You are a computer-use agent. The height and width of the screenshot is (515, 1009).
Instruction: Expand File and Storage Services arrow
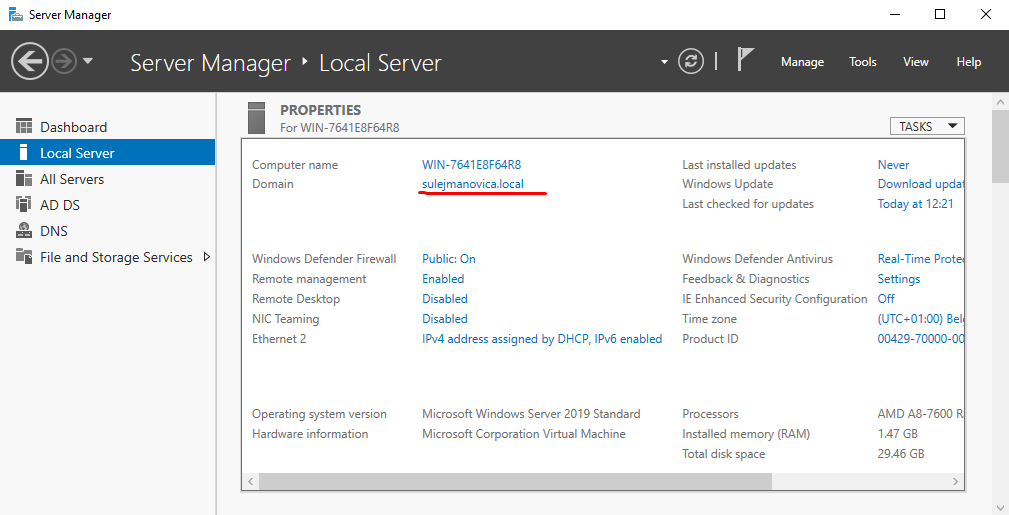(x=207, y=257)
